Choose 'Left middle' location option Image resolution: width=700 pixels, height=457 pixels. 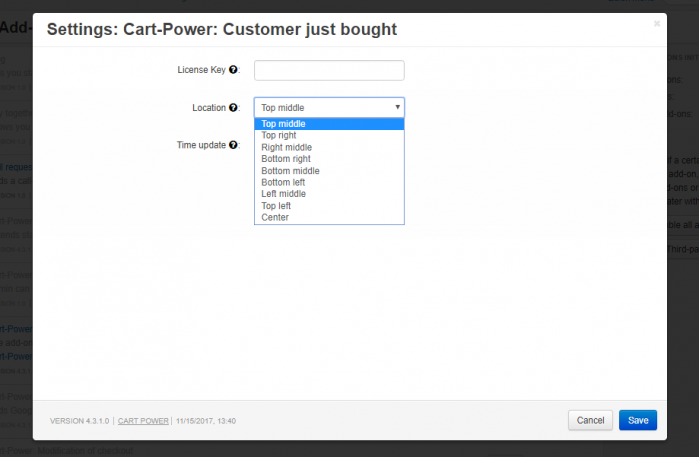click(x=329, y=194)
